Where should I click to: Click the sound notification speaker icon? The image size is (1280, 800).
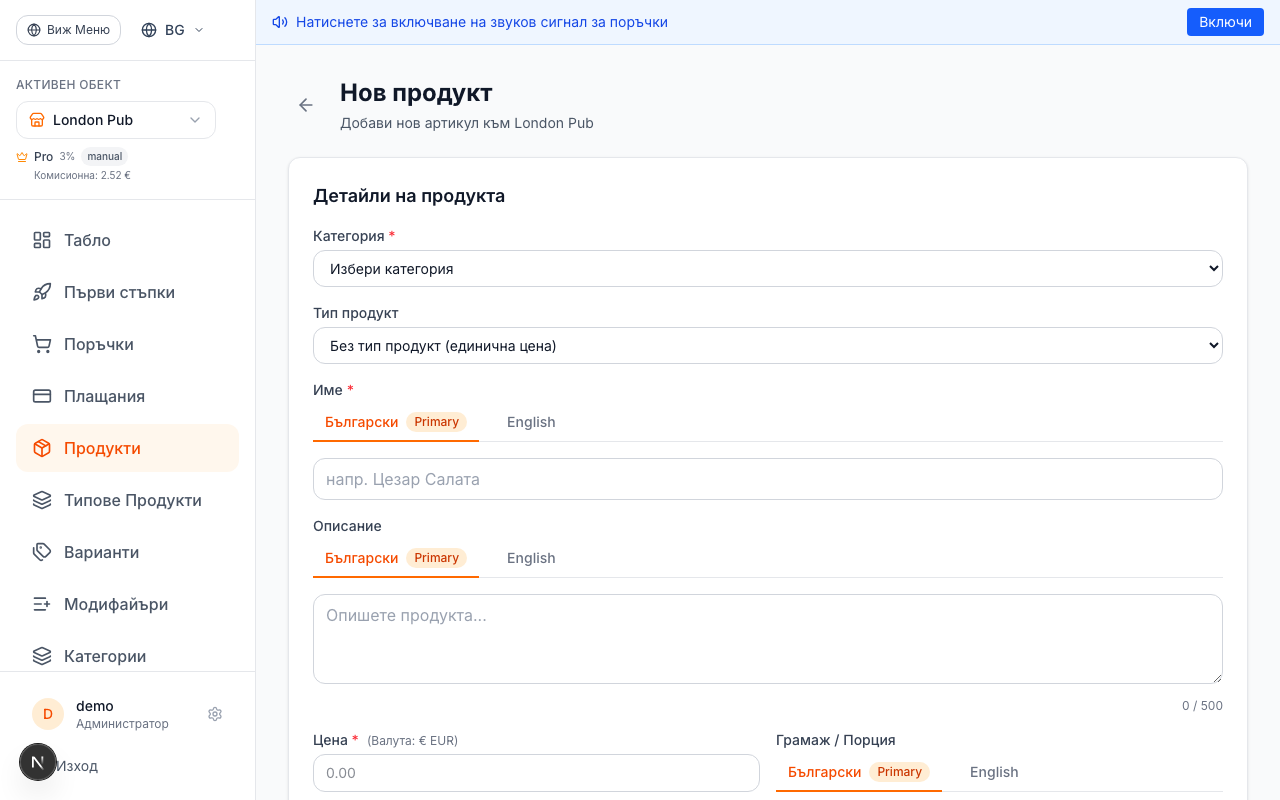[280, 20]
